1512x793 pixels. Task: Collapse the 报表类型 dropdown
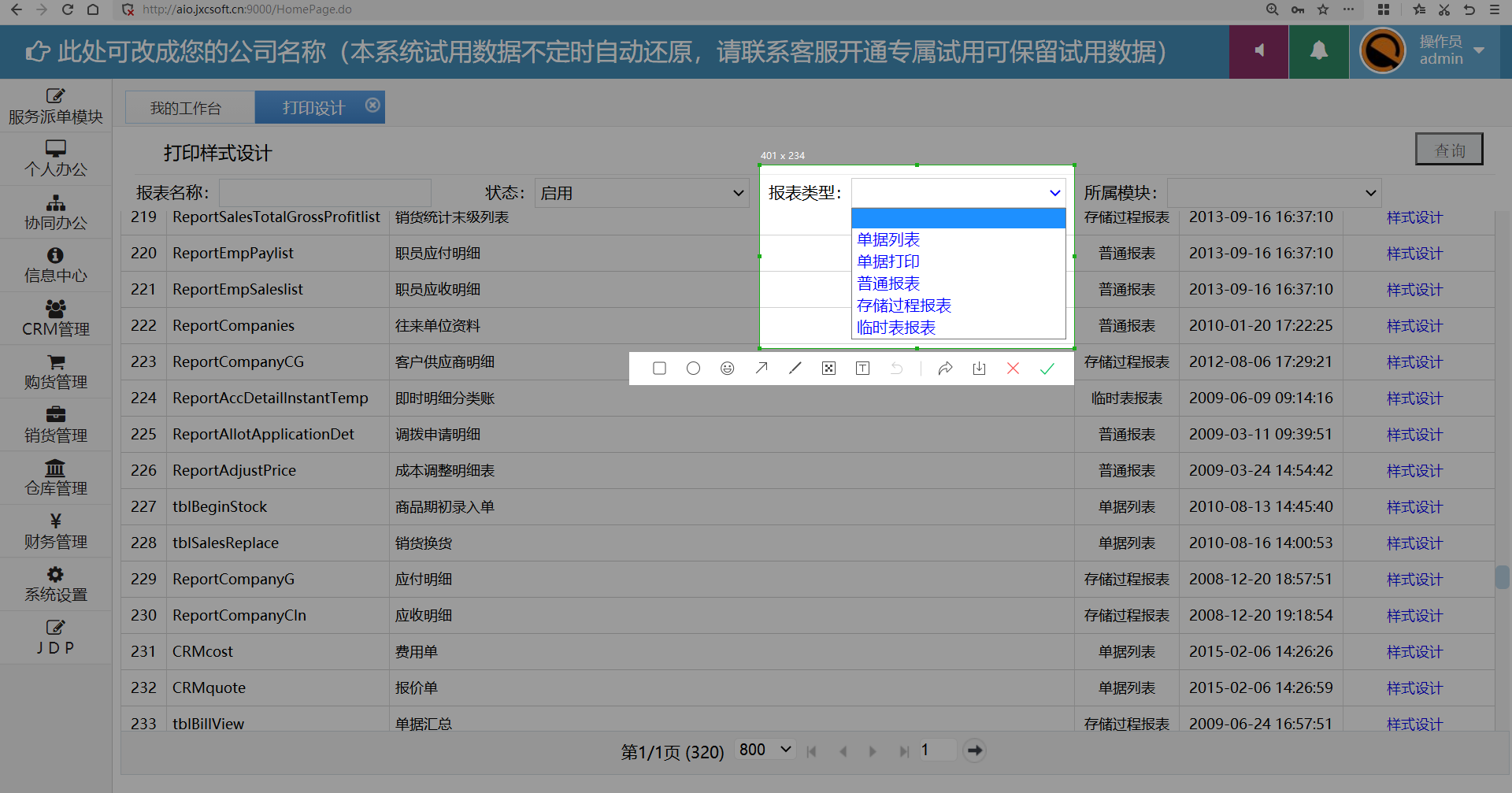[958, 193]
